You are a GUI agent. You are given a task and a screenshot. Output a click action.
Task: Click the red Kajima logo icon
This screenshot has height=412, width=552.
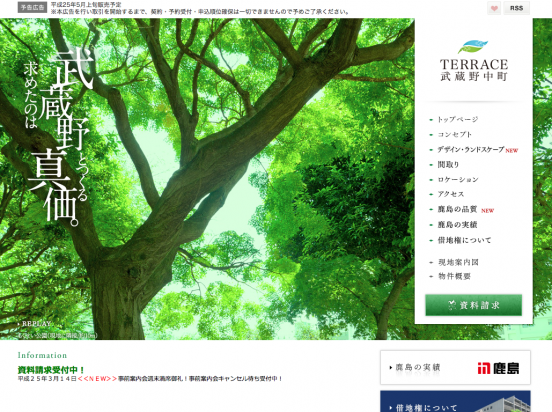[484, 368]
